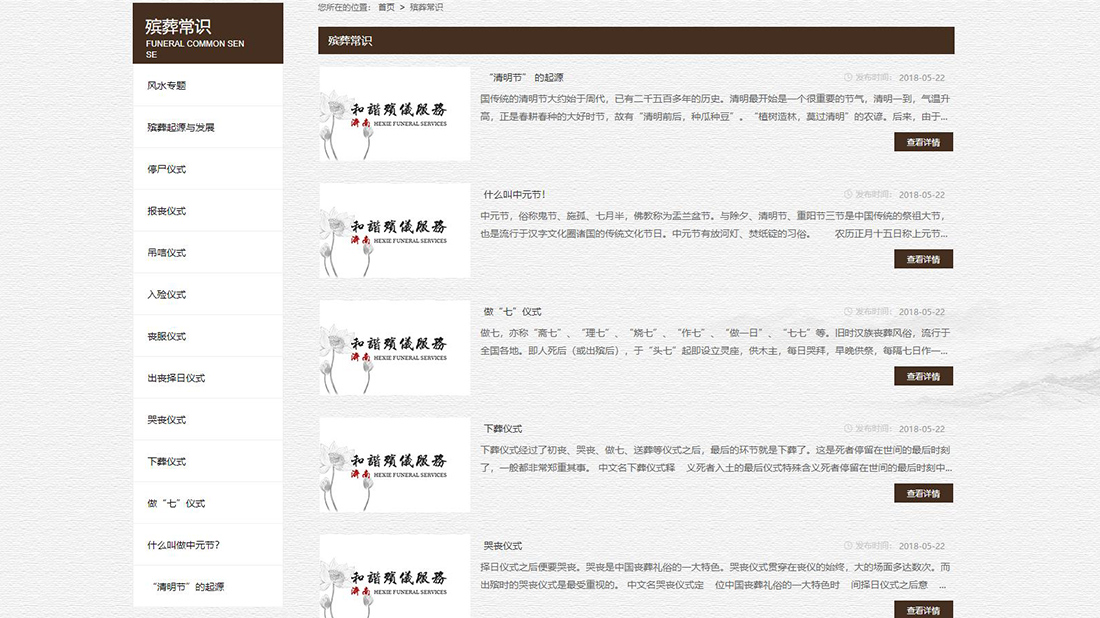Click 哭丧仪式 in the sidebar menu
Screen dimensions: 1100x618
coord(169,419)
